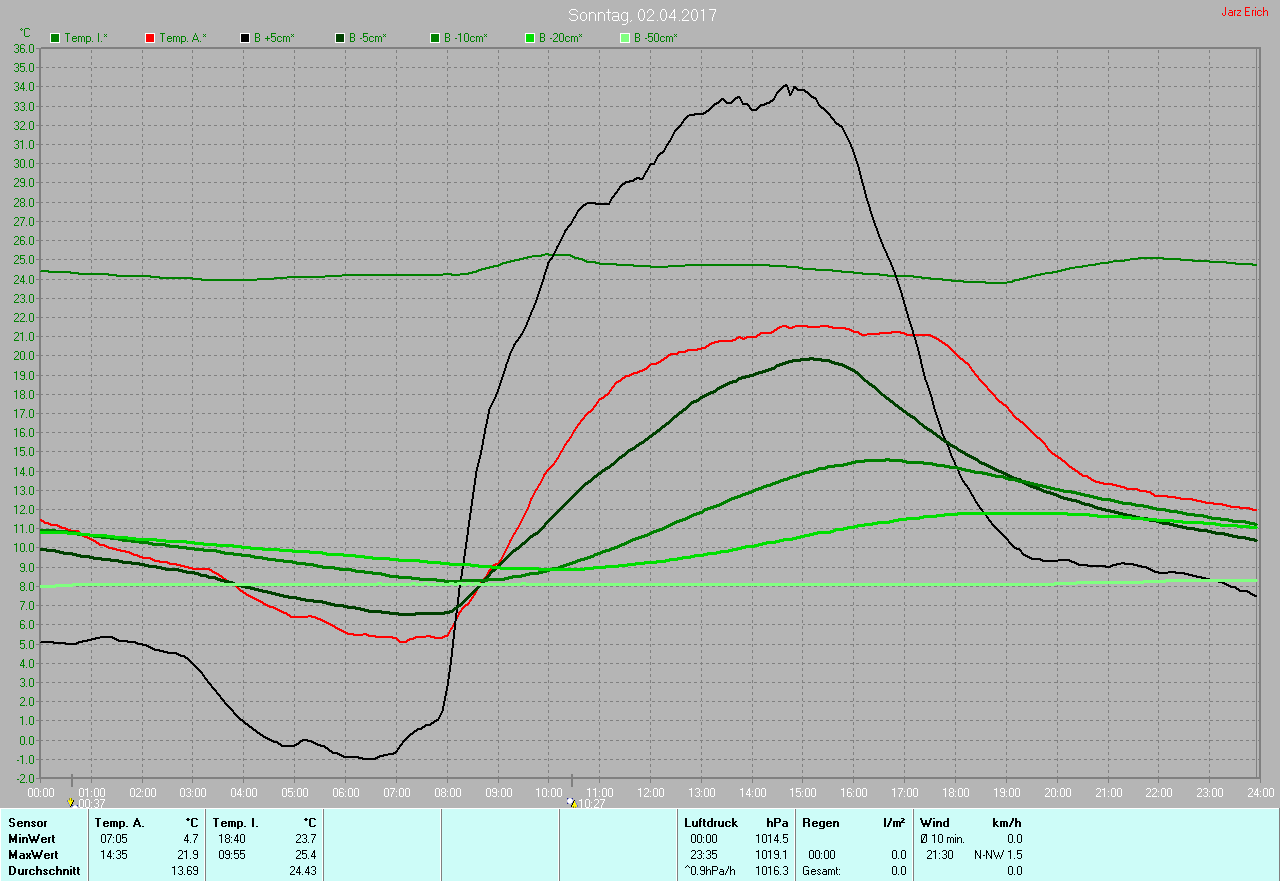
Task: Click the MinWert row label
Action: [x=32, y=838]
